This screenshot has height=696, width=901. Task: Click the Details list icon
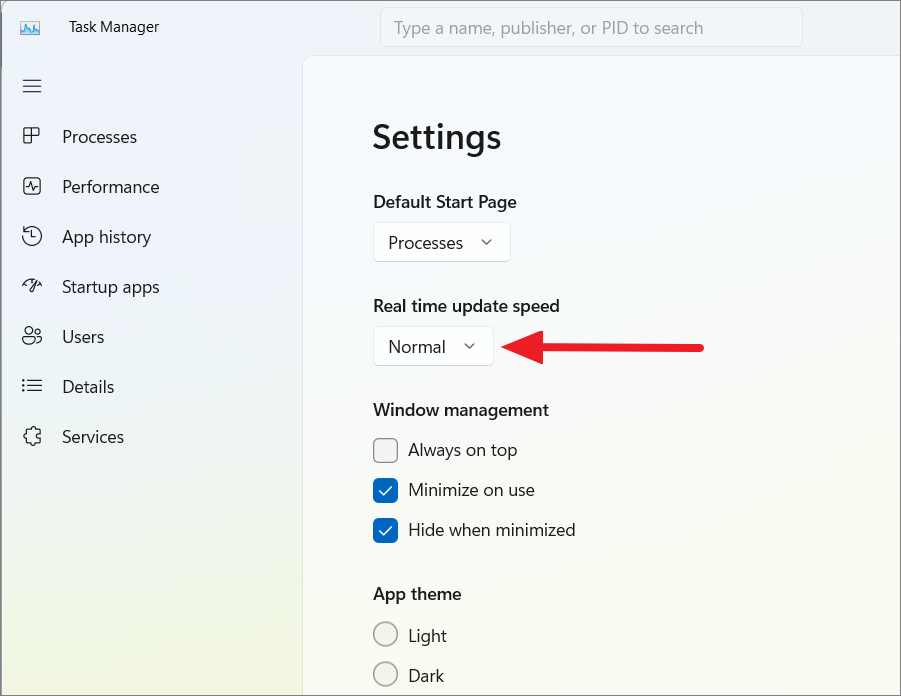[x=32, y=386]
